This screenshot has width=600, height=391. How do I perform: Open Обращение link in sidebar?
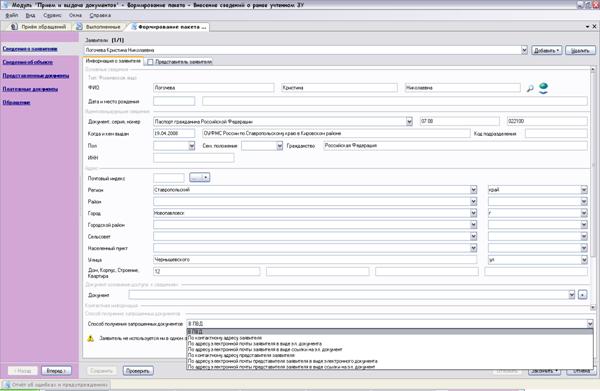[16, 102]
